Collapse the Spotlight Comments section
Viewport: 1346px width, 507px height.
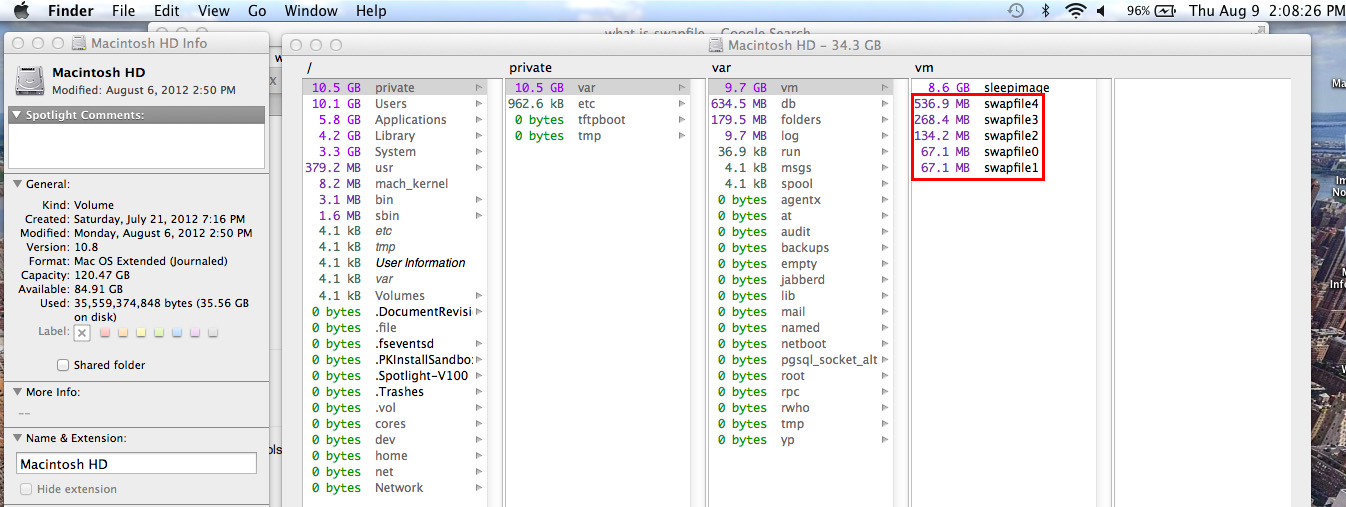tap(17, 115)
